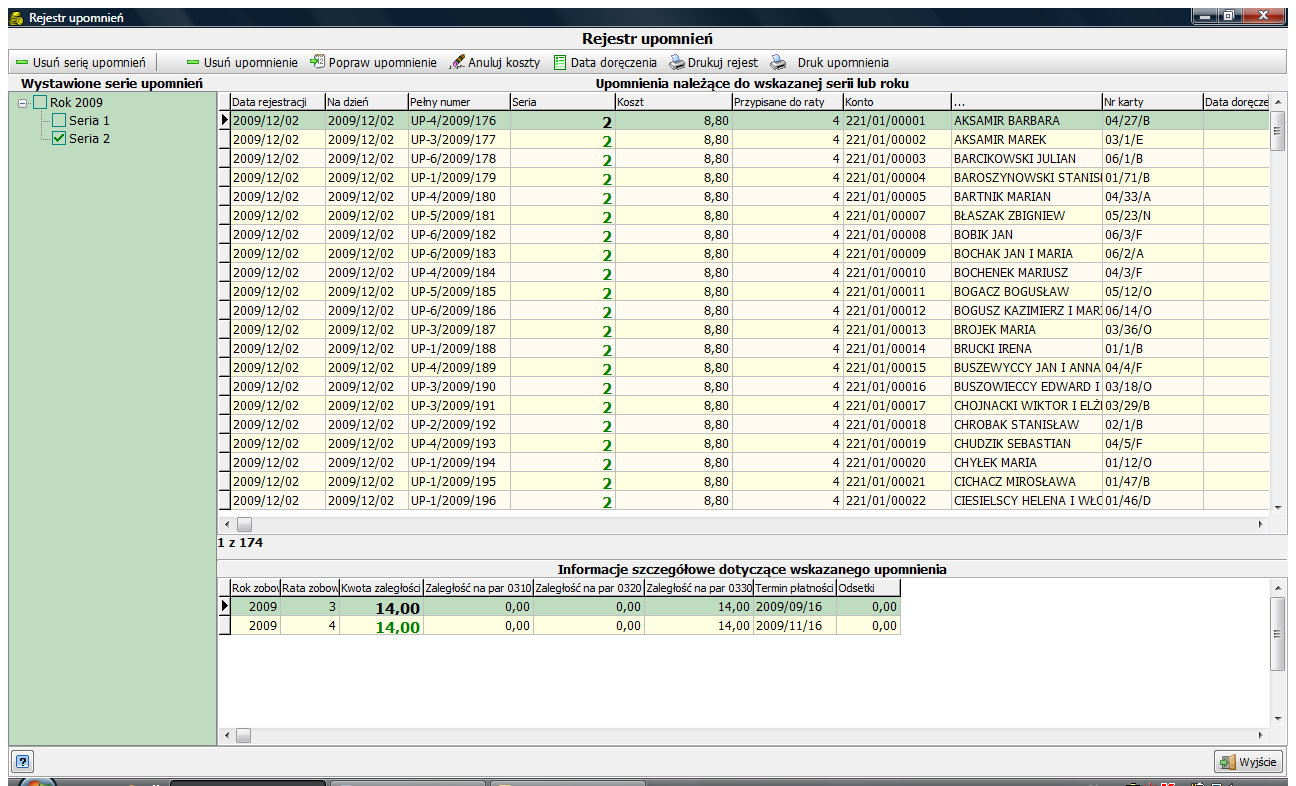Image resolution: width=1296 pixels, height=786 pixels.
Task: Click Popraw upomnienie edit icon
Action: tap(318, 62)
